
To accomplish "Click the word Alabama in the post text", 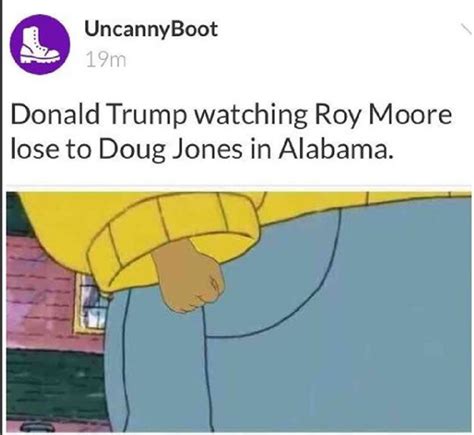I will (334, 148).
